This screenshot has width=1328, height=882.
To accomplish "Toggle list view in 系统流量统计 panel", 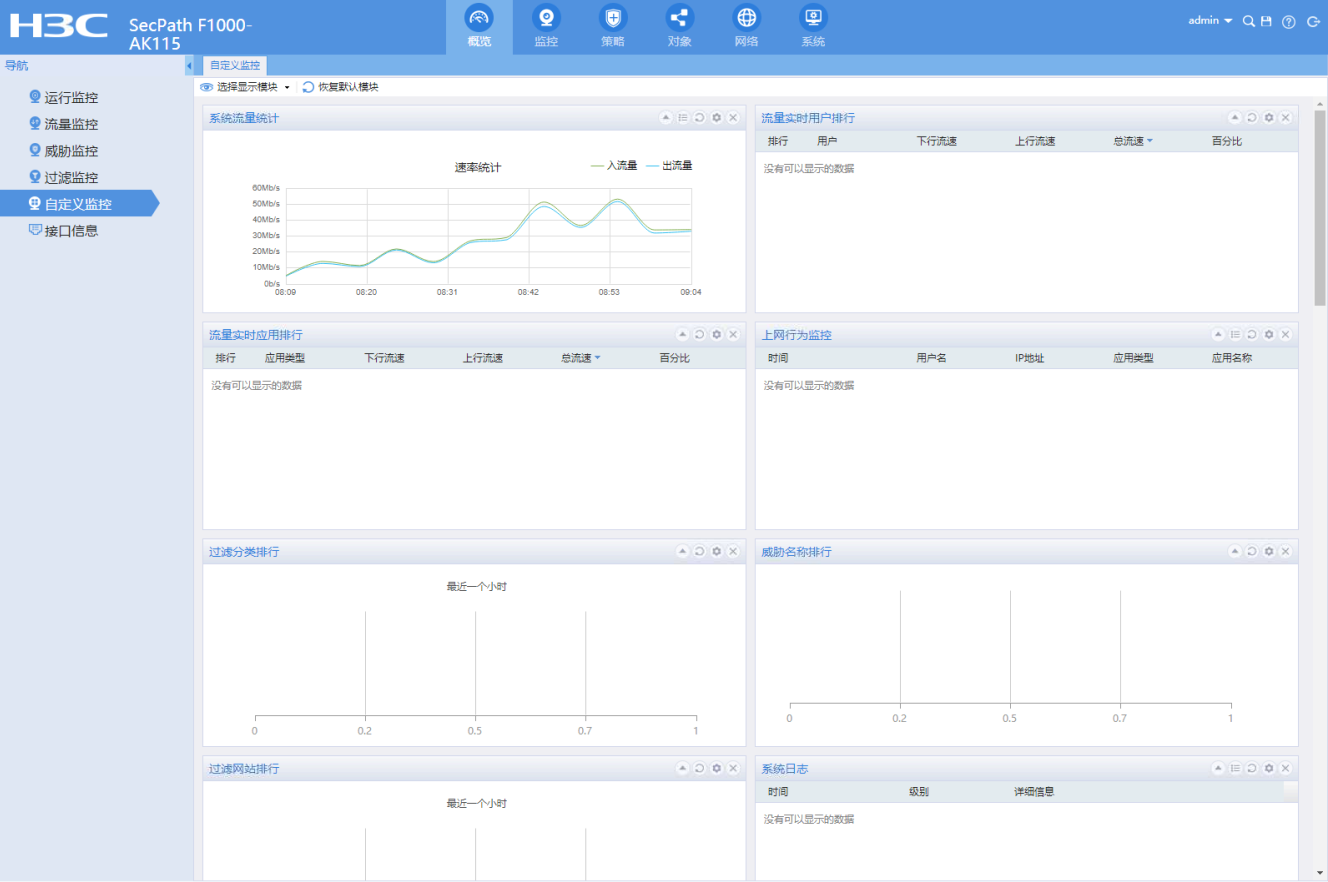I will pyautogui.click(x=682, y=118).
